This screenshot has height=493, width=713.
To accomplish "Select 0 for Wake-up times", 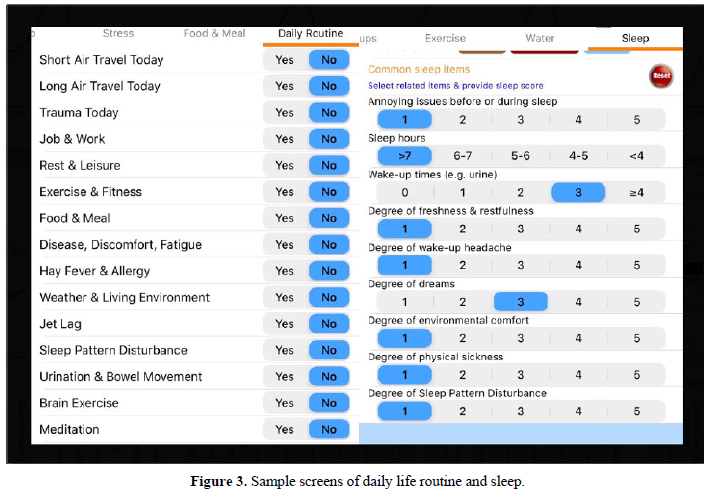I will point(404,192).
